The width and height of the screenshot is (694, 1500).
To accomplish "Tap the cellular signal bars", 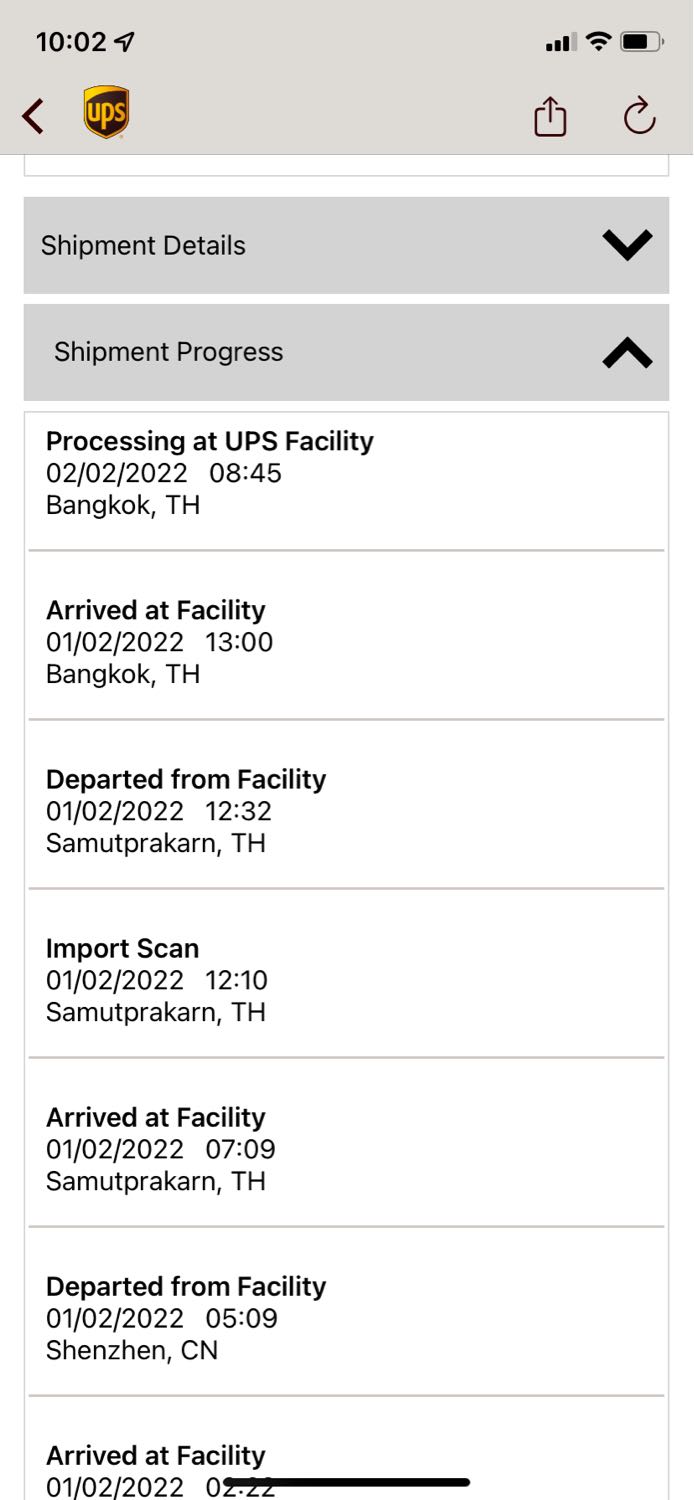I will tap(561, 42).
